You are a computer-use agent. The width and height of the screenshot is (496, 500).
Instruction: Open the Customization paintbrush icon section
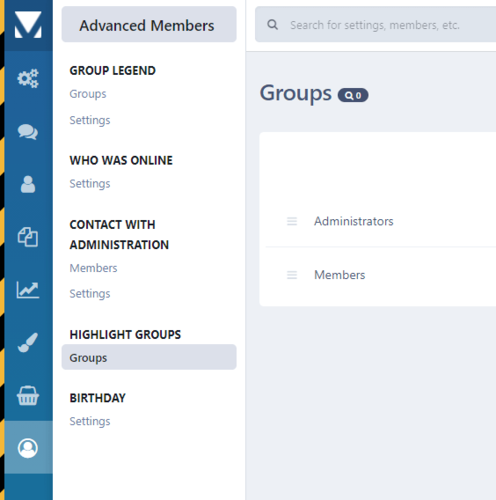coord(28,342)
